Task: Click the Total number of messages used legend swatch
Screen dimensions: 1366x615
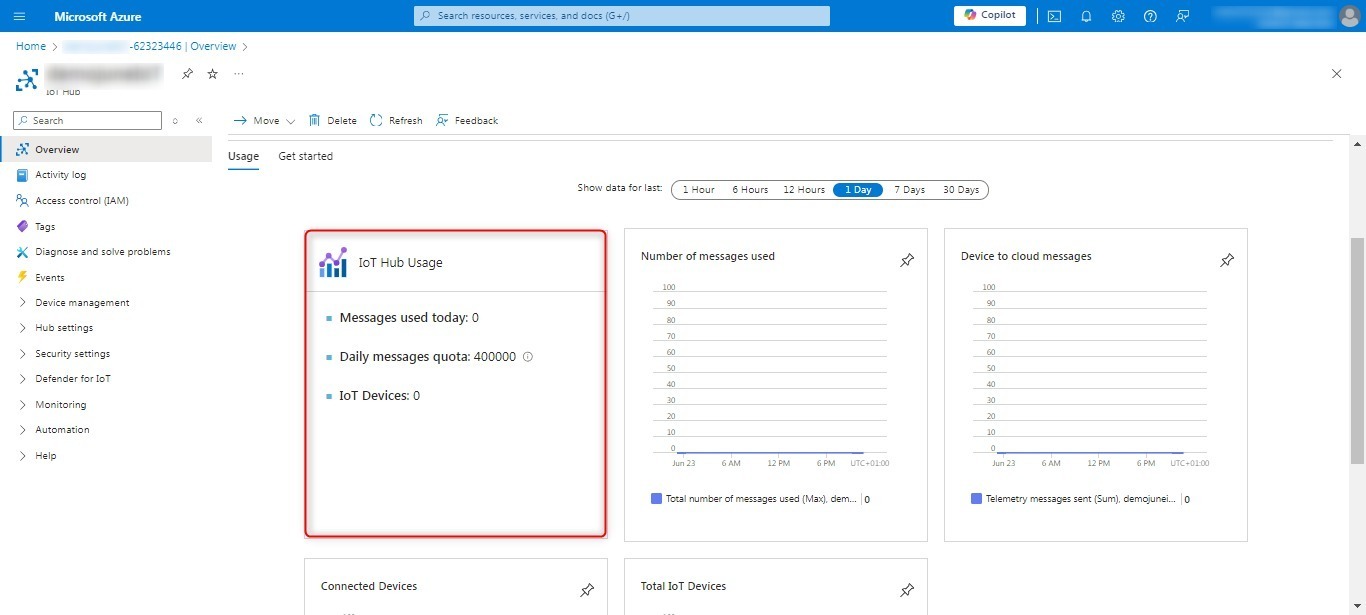Action: point(656,498)
